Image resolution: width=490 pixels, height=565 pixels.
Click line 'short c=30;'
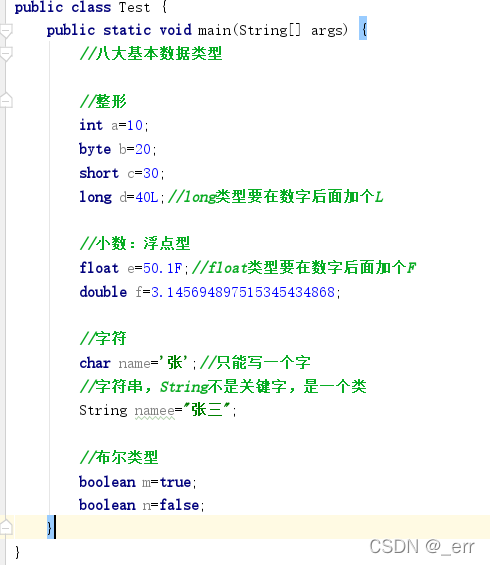(x=122, y=173)
